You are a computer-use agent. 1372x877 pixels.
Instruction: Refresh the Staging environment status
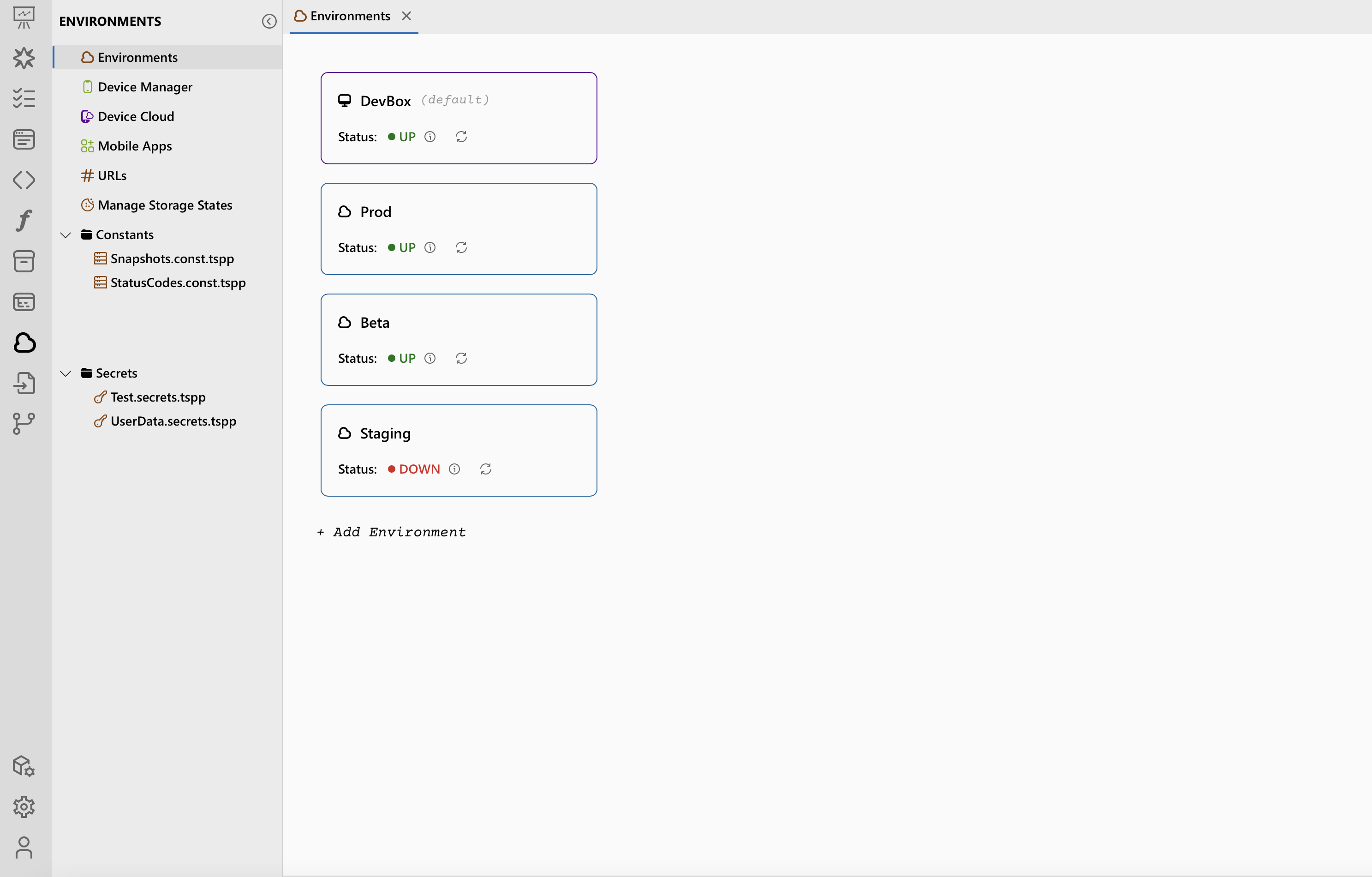click(485, 468)
